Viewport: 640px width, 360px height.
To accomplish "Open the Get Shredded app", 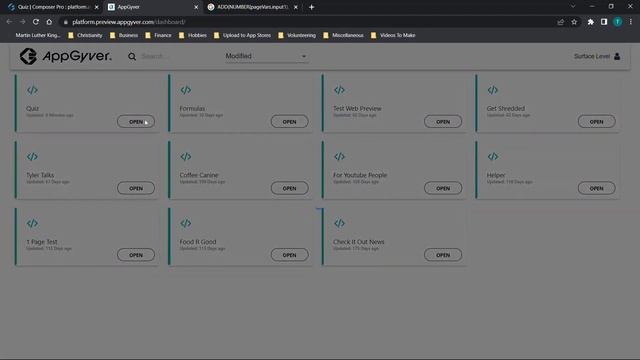I will point(596,122).
